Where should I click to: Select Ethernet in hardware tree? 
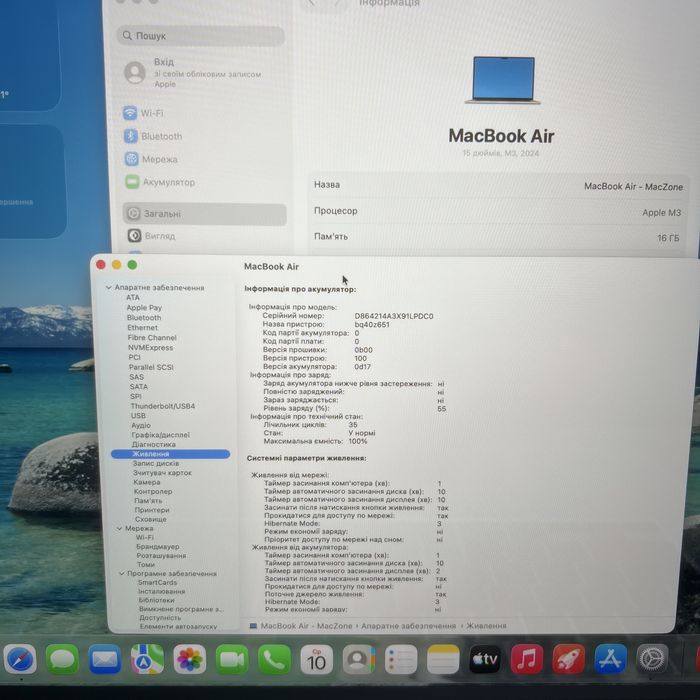tap(142, 327)
